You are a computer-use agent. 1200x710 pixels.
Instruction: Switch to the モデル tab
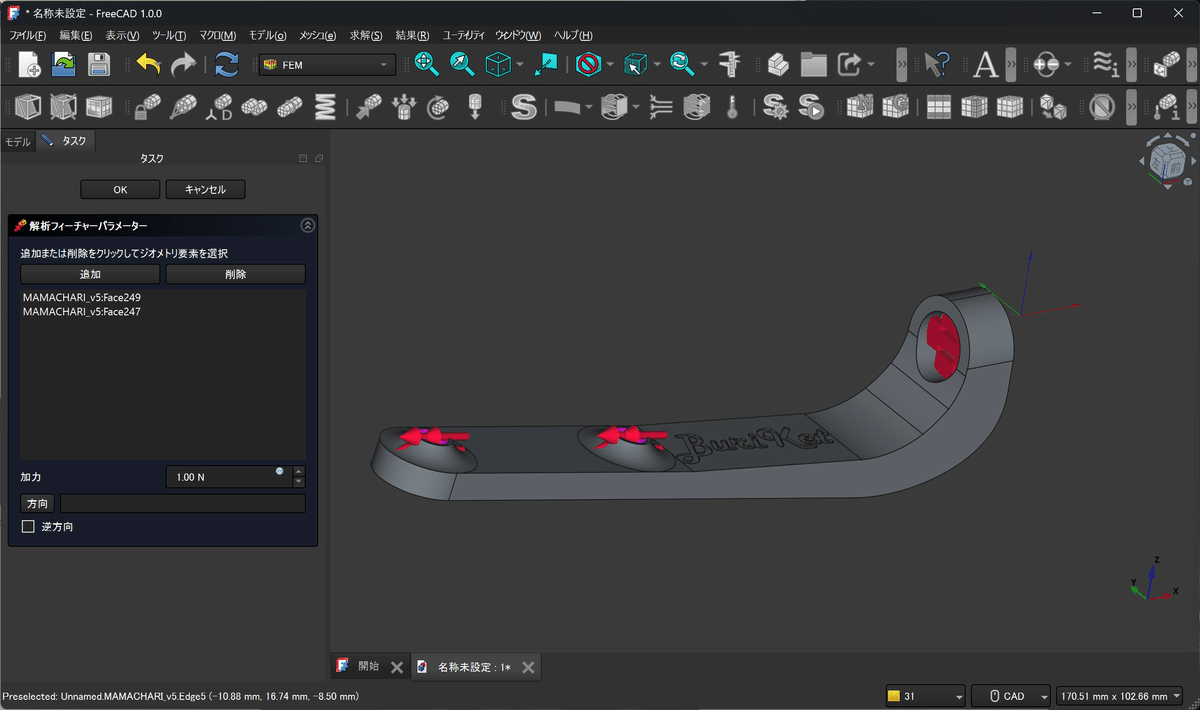[x=18, y=141]
